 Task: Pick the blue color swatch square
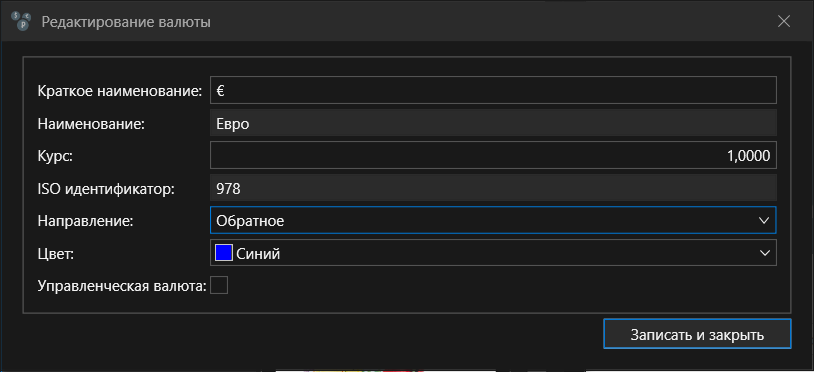pyautogui.click(x=224, y=253)
